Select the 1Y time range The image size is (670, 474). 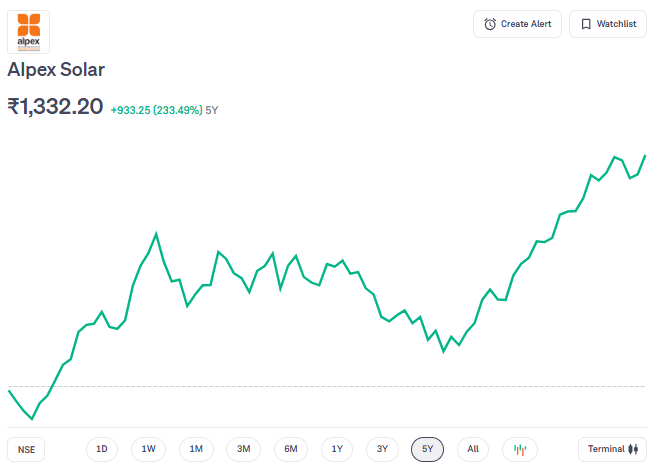point(337,449)
